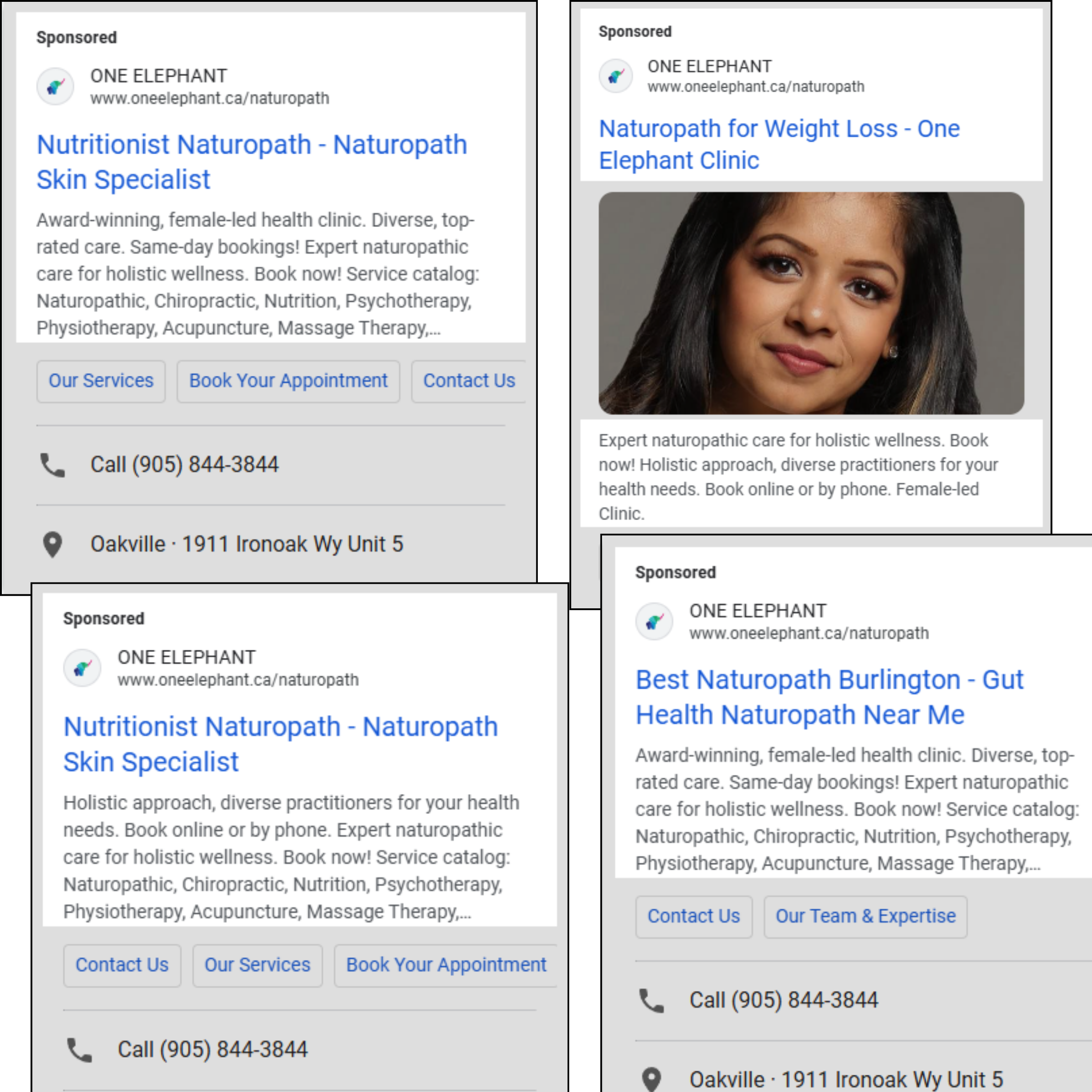This screenshot has height=1092, width=1092.
Task: Click 'ONE ELEPHANT' name in bottom-left ad
Action: tap(187, 657)
